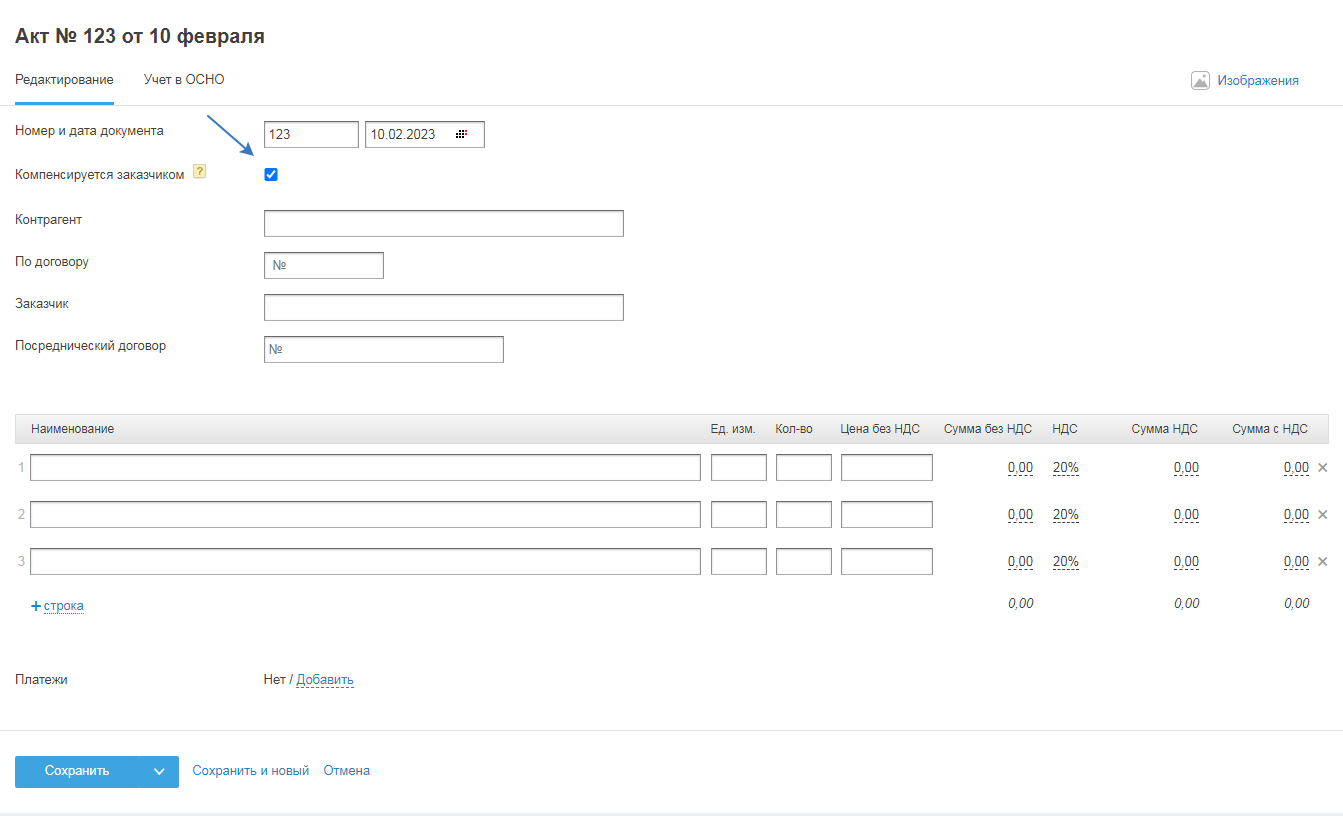Click the Заказчик input field
1343x816 pixels.
point(443,307)
